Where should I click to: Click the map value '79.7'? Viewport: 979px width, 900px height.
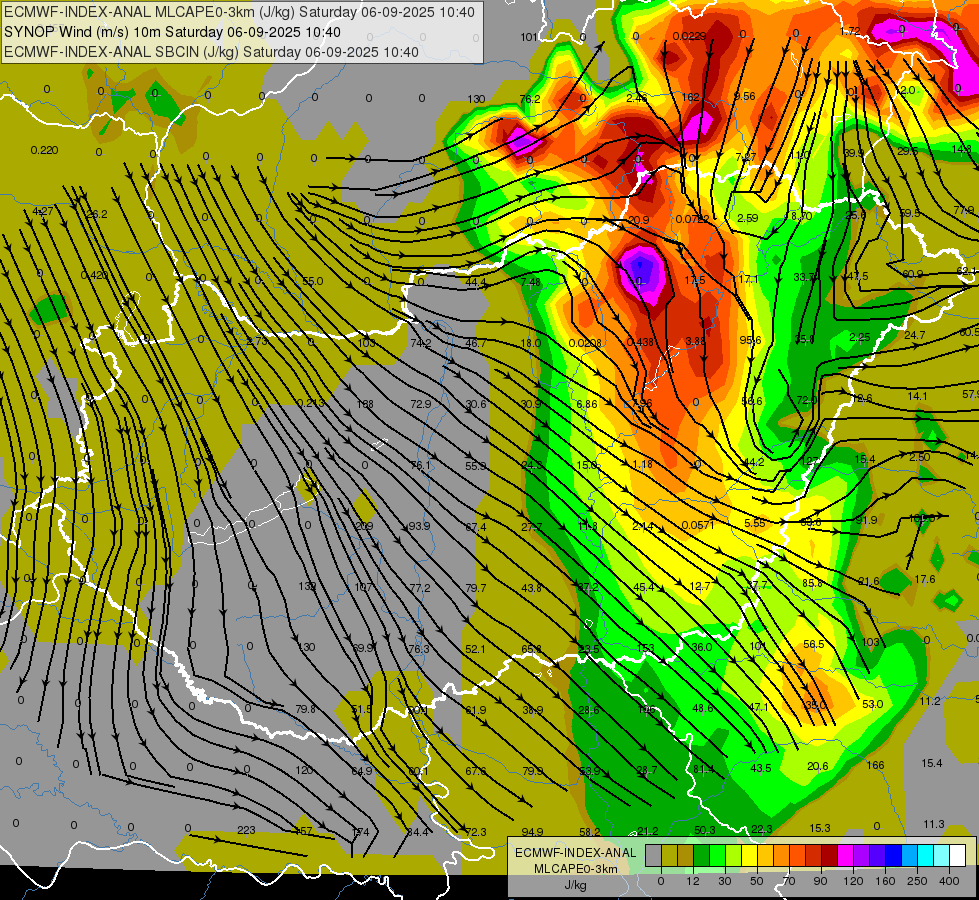tap(476, 588)
